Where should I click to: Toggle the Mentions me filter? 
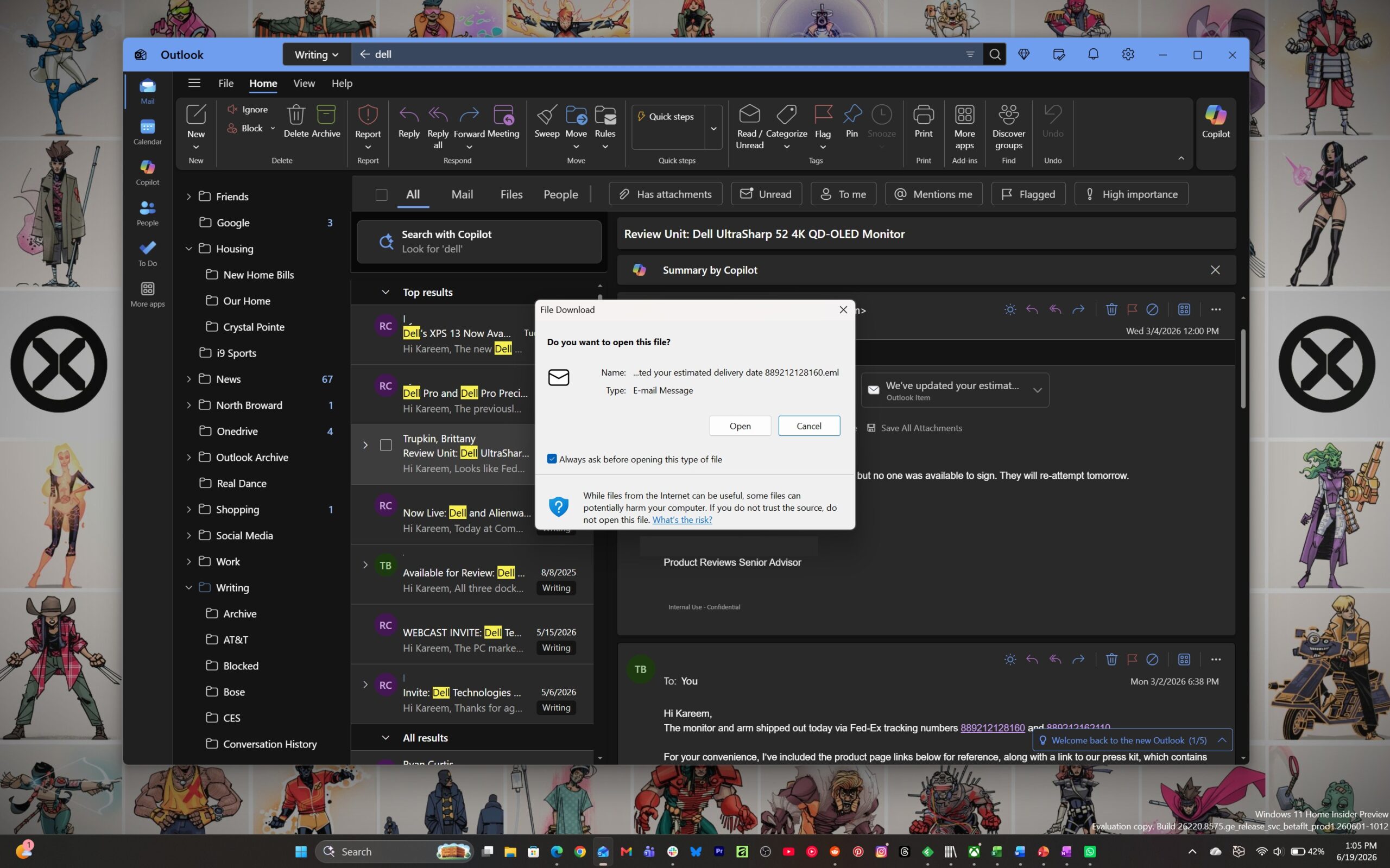(933, 194)
